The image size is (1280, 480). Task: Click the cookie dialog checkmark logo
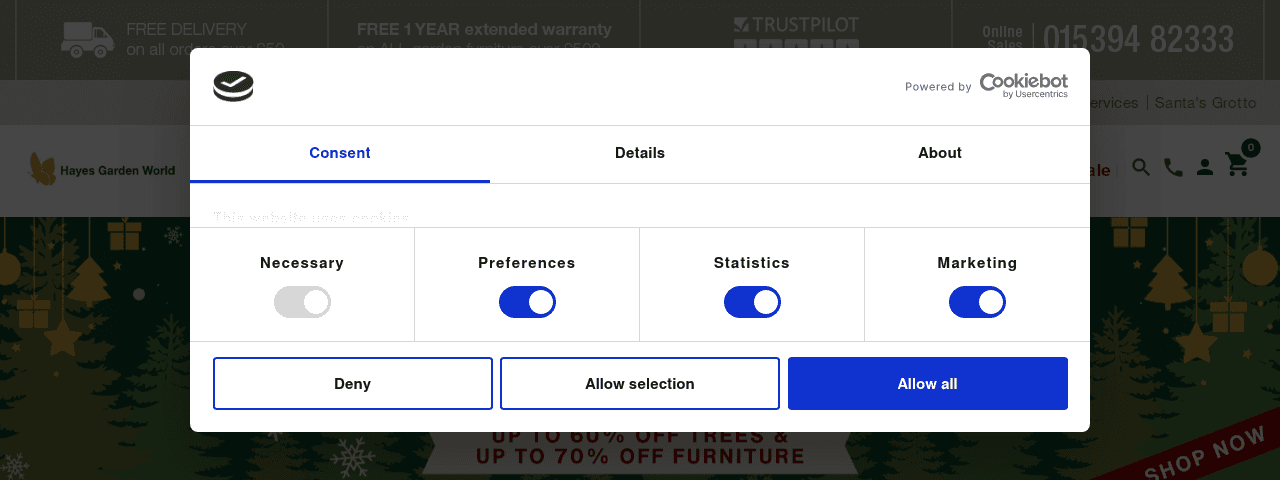[233, 86]
